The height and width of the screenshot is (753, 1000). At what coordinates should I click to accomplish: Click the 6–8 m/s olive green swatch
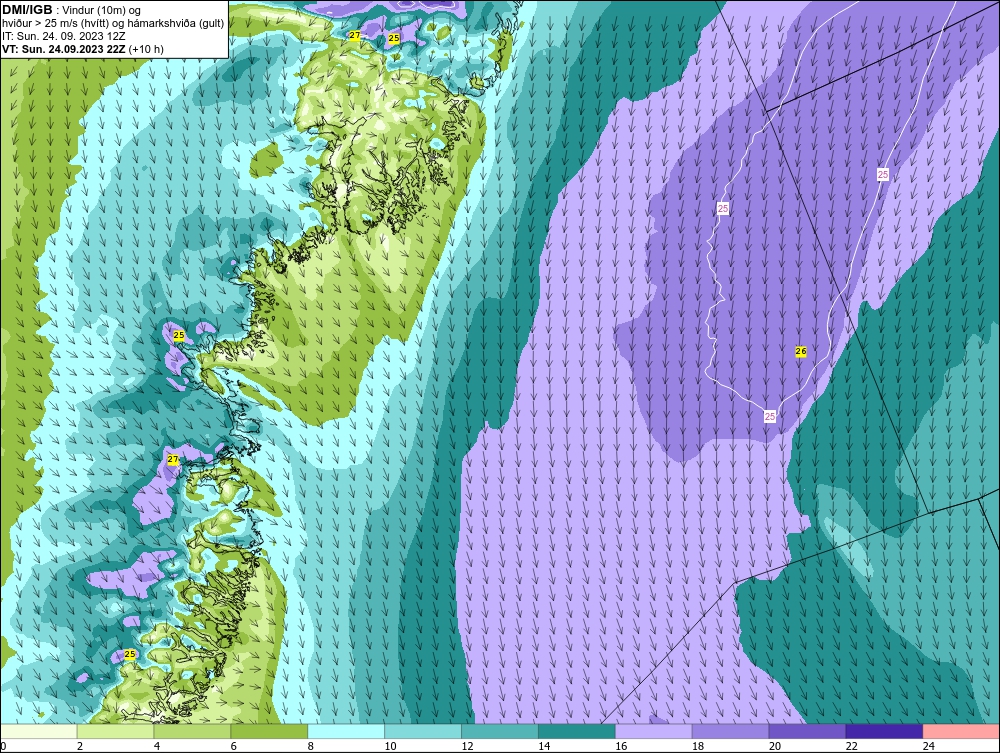coord(269,731)
